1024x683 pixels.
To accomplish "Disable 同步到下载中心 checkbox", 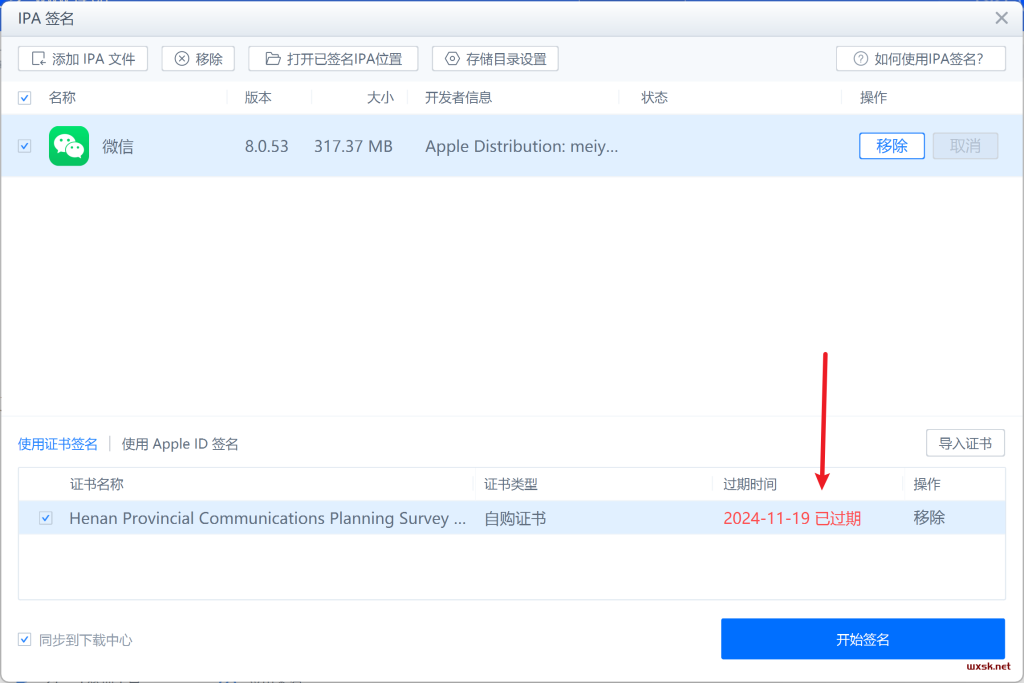I will point(25,640).
